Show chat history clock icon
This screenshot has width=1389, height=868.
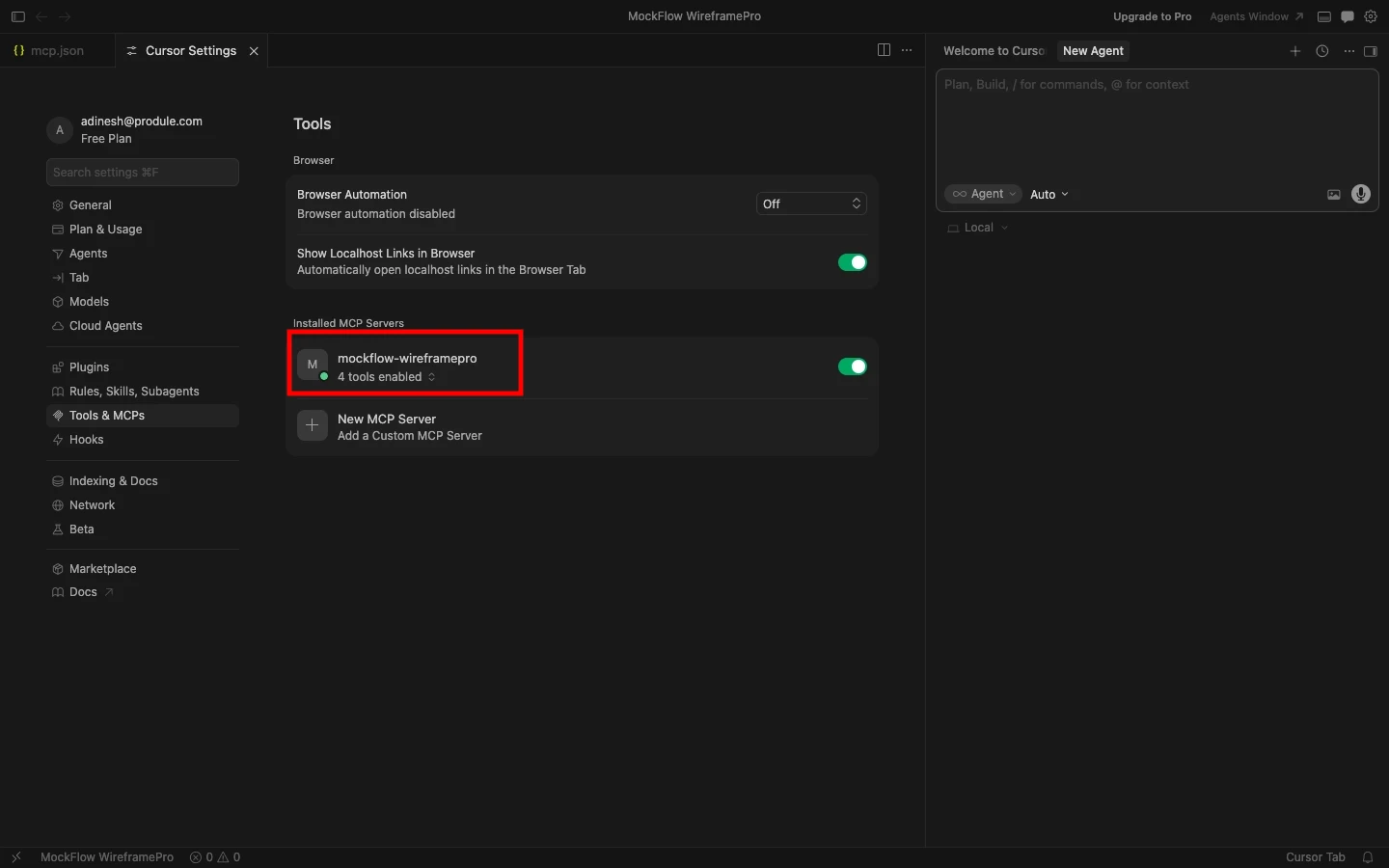coord(1322,51)
